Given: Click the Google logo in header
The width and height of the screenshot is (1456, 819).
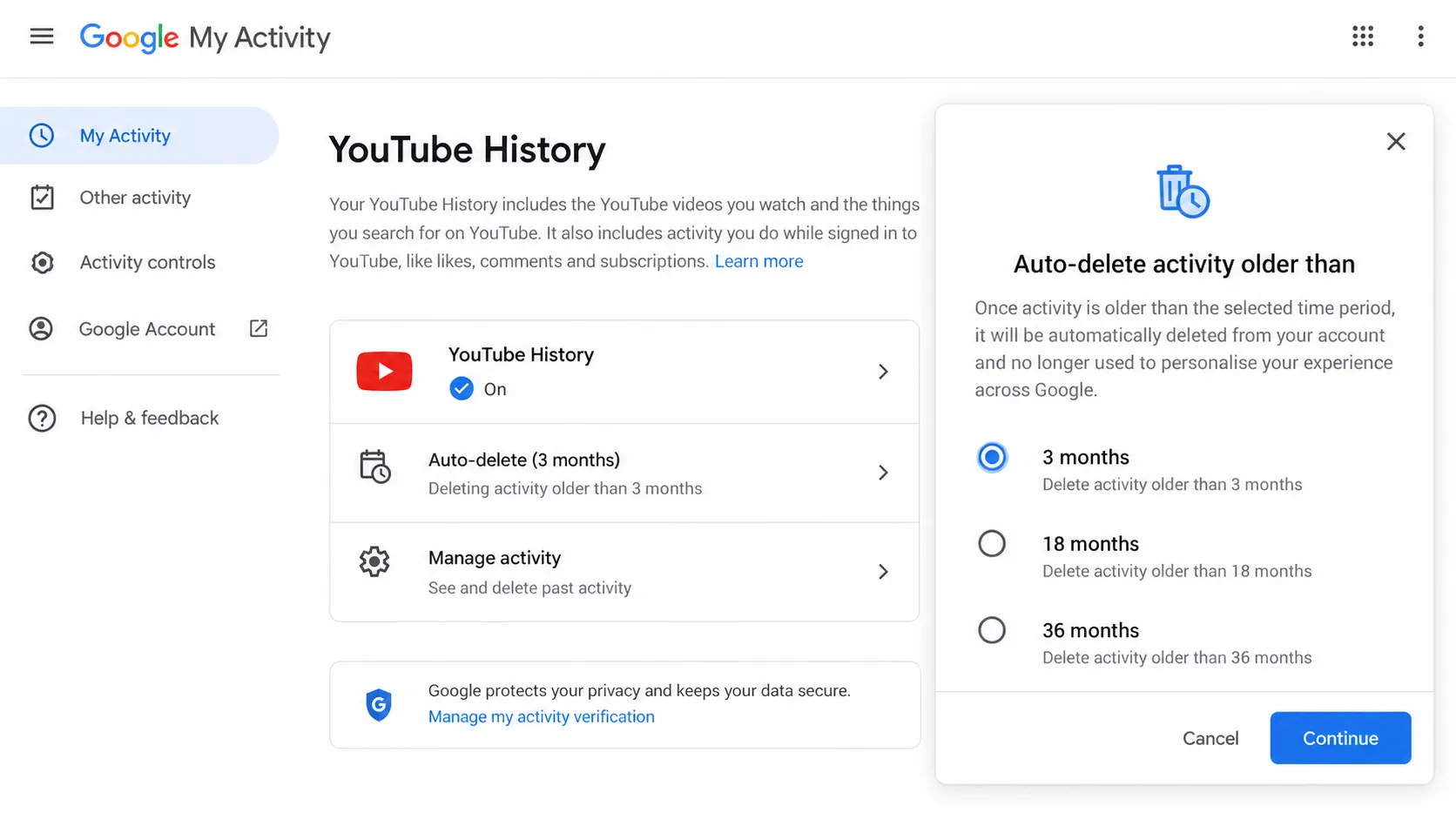Looking at the screenshot, I should coord(129,37).
